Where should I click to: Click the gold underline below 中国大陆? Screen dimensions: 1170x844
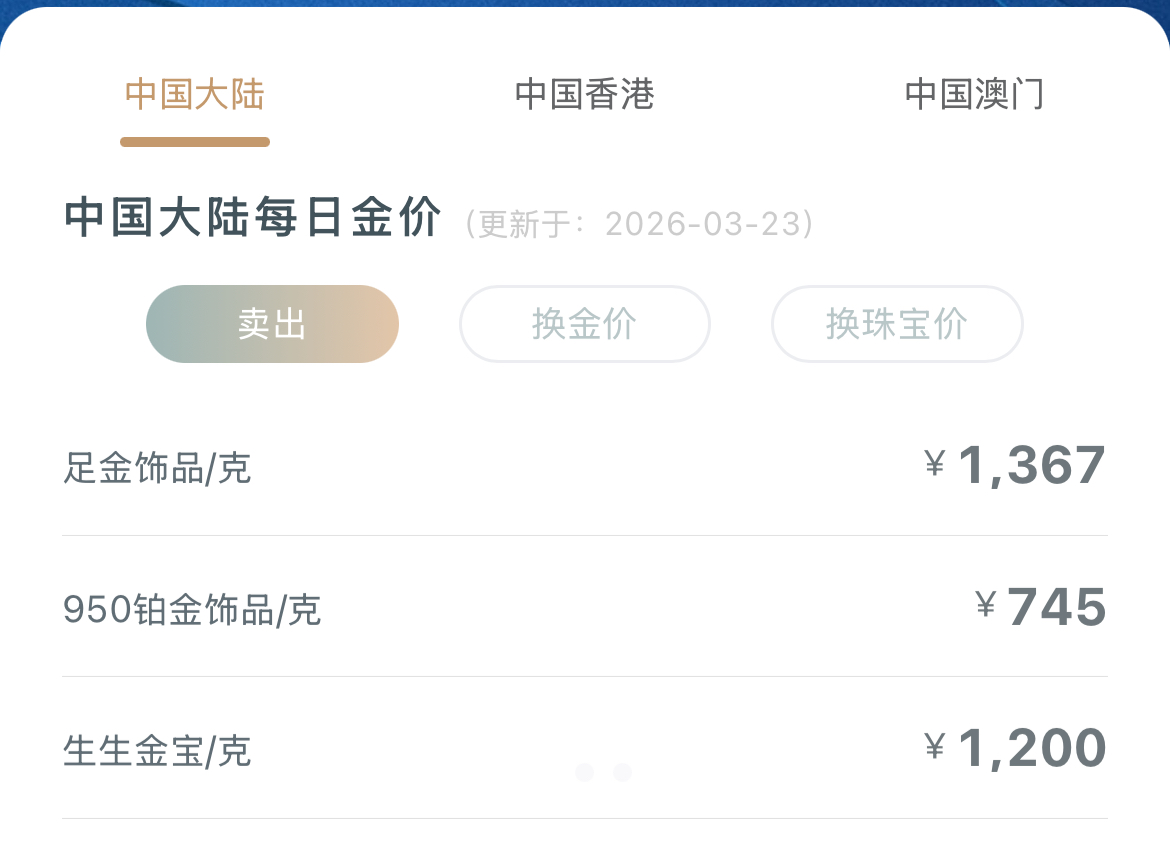tap(195, 142)
